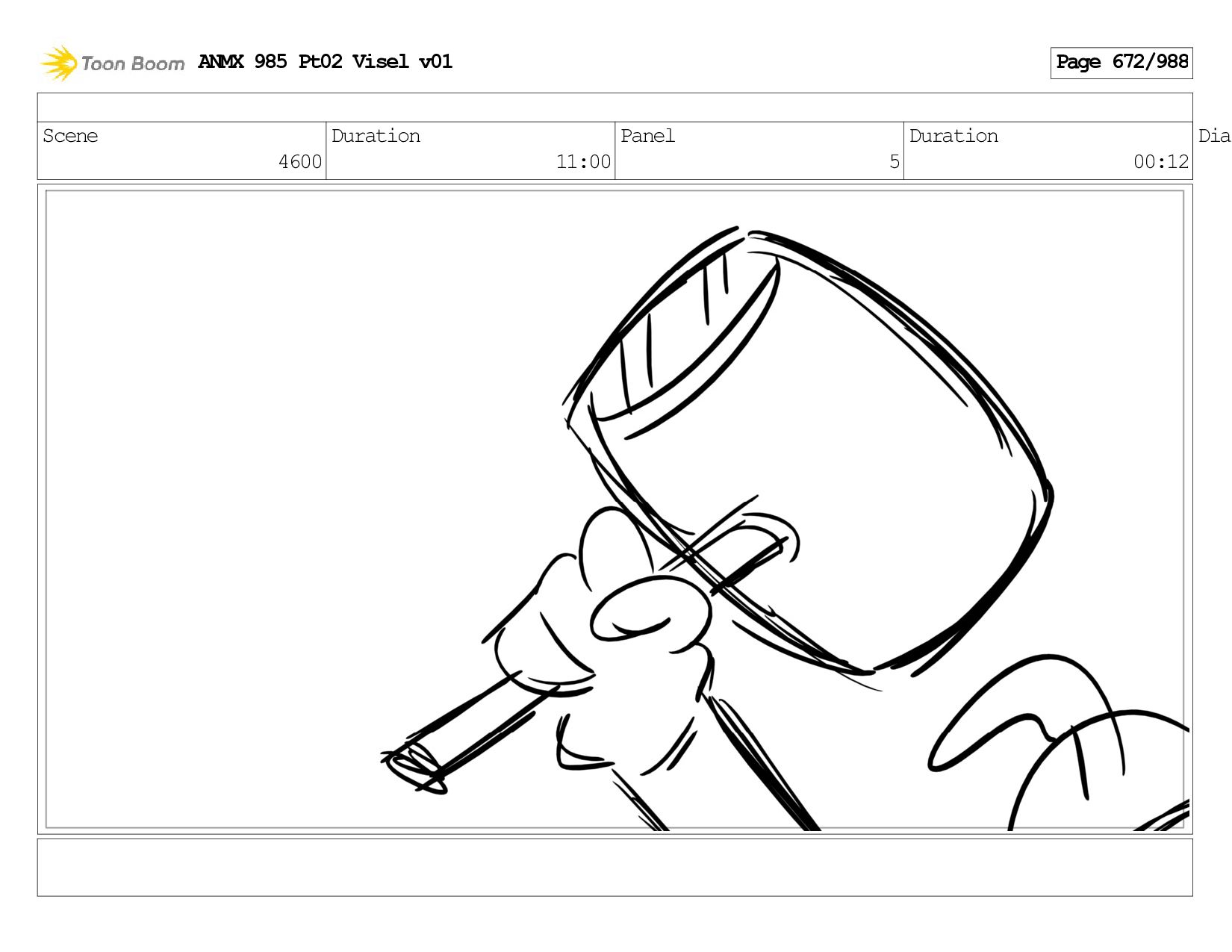This screenshot has width=1232, height=952.
Task: Click the Scene label
Action: pos(70,136)
